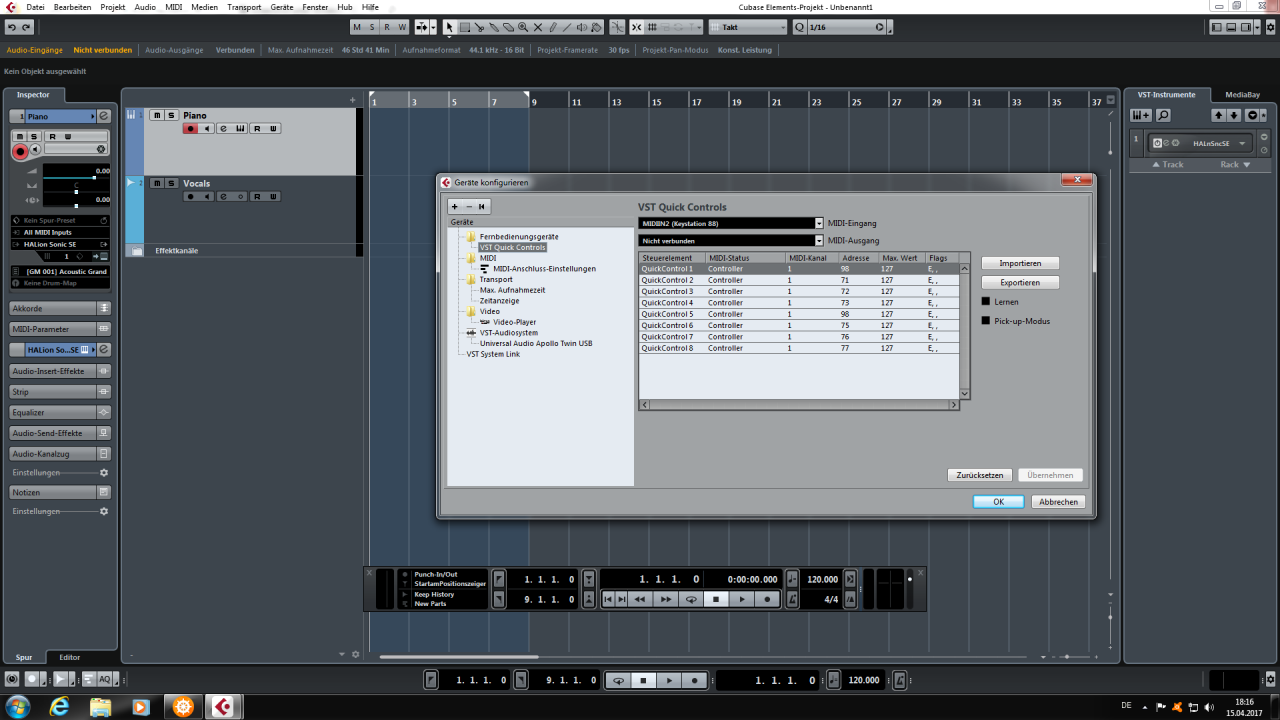This screenshot has width=1280, height=720.
Task: Click Play in the transport panel
Action: (741, 599)
